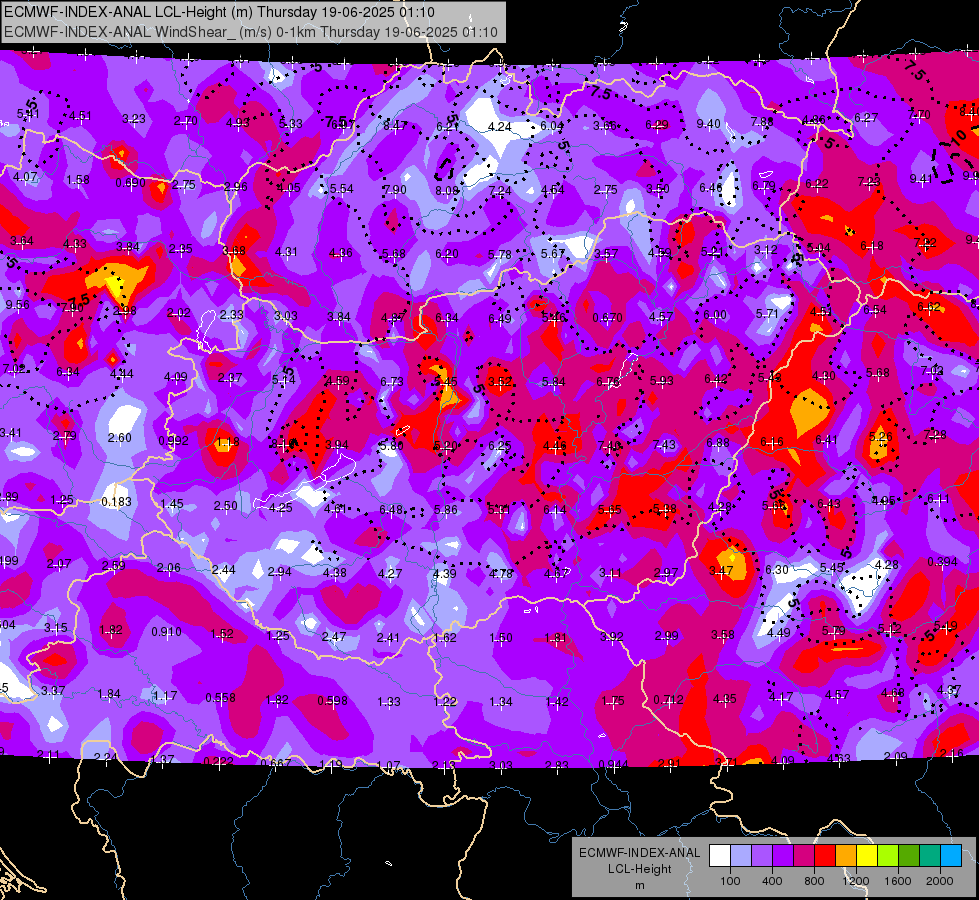This screenshot has width=979, height=900.
Task: Click the ECMWF-INDEX-ANAL text in the legend box
Action: click(x=640, y=853)
